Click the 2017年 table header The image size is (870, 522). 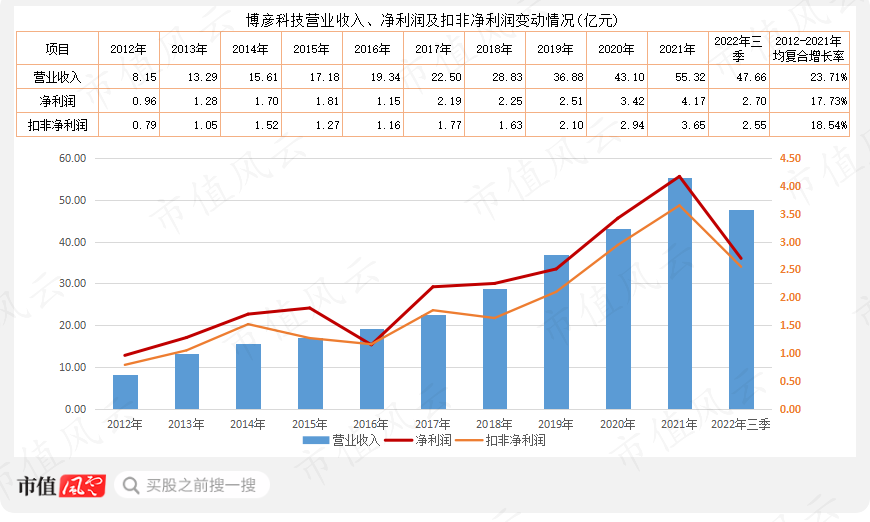[x=434, y=49]
